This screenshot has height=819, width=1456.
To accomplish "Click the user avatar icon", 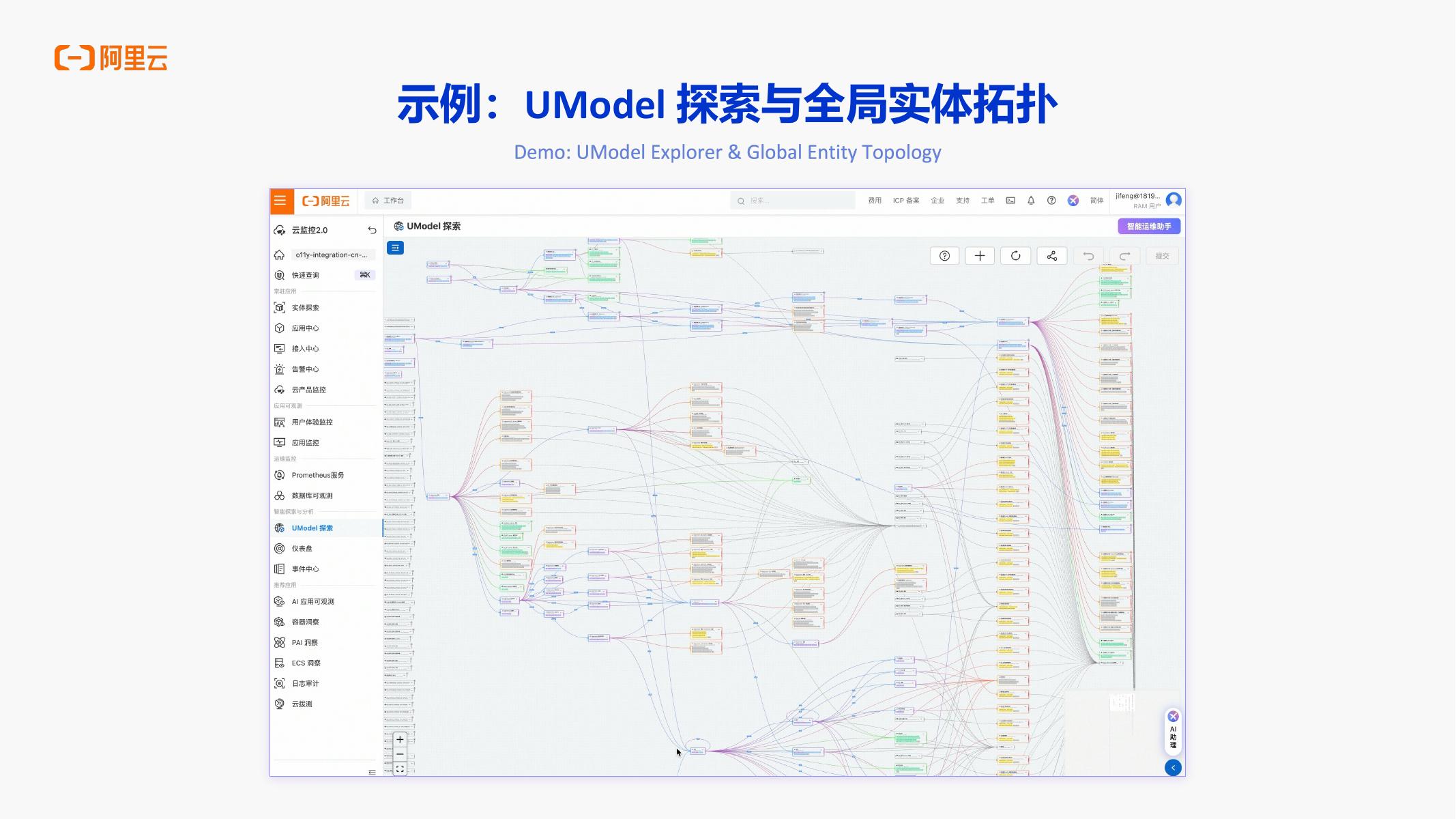I will (1174, 200).
